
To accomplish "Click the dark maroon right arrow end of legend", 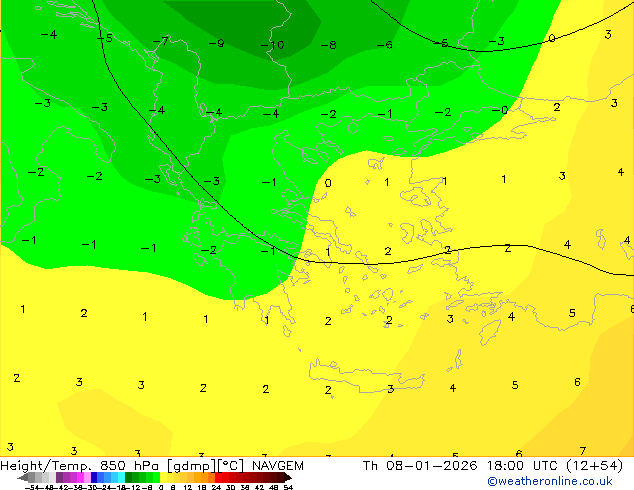I will click(x=288, y=477).
